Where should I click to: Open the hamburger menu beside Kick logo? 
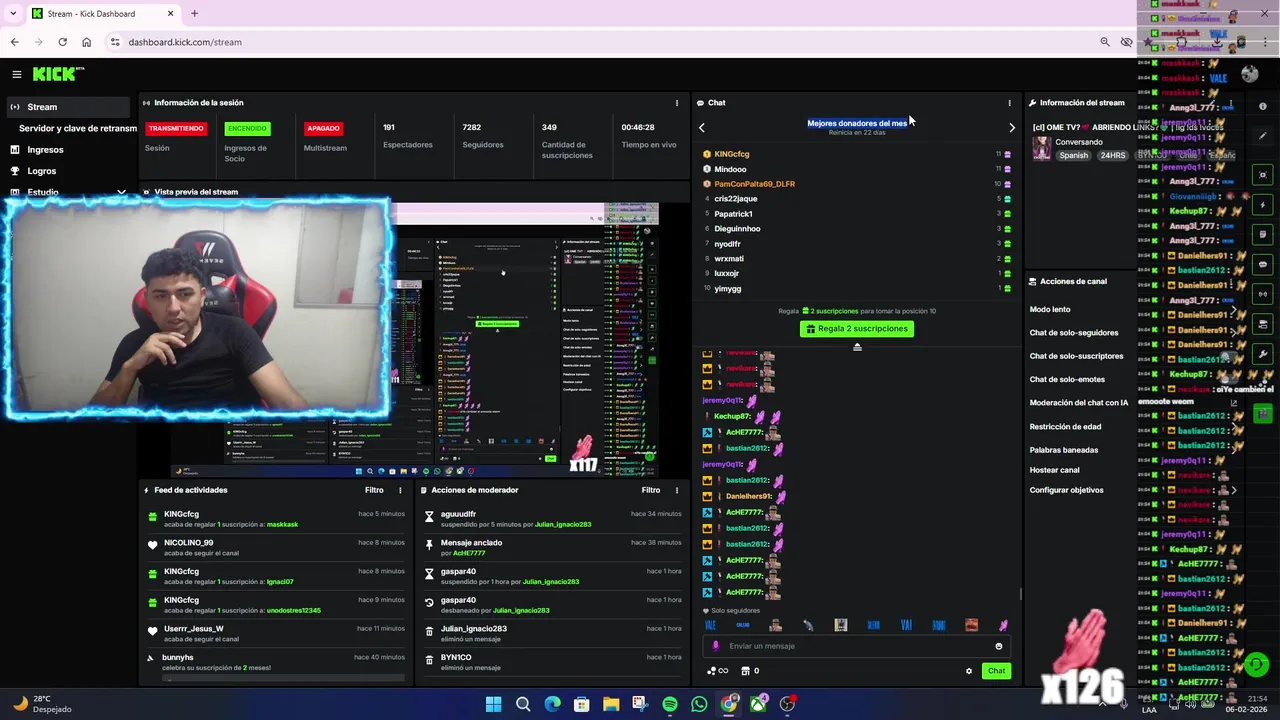click(17, 74)
